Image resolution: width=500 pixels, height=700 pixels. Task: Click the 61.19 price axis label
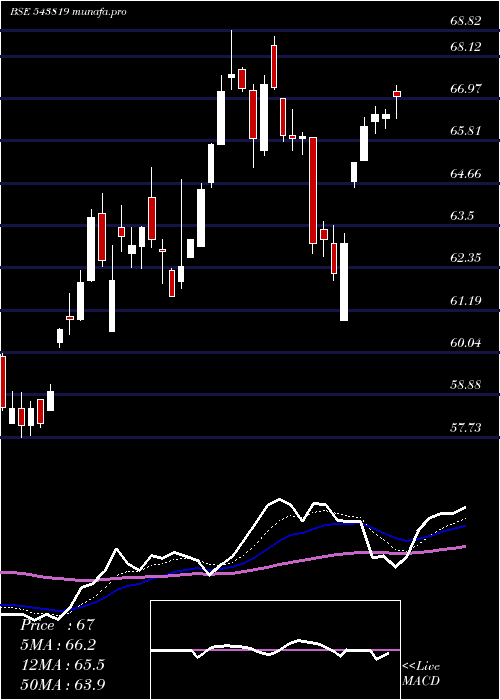[x=466, y=300]
